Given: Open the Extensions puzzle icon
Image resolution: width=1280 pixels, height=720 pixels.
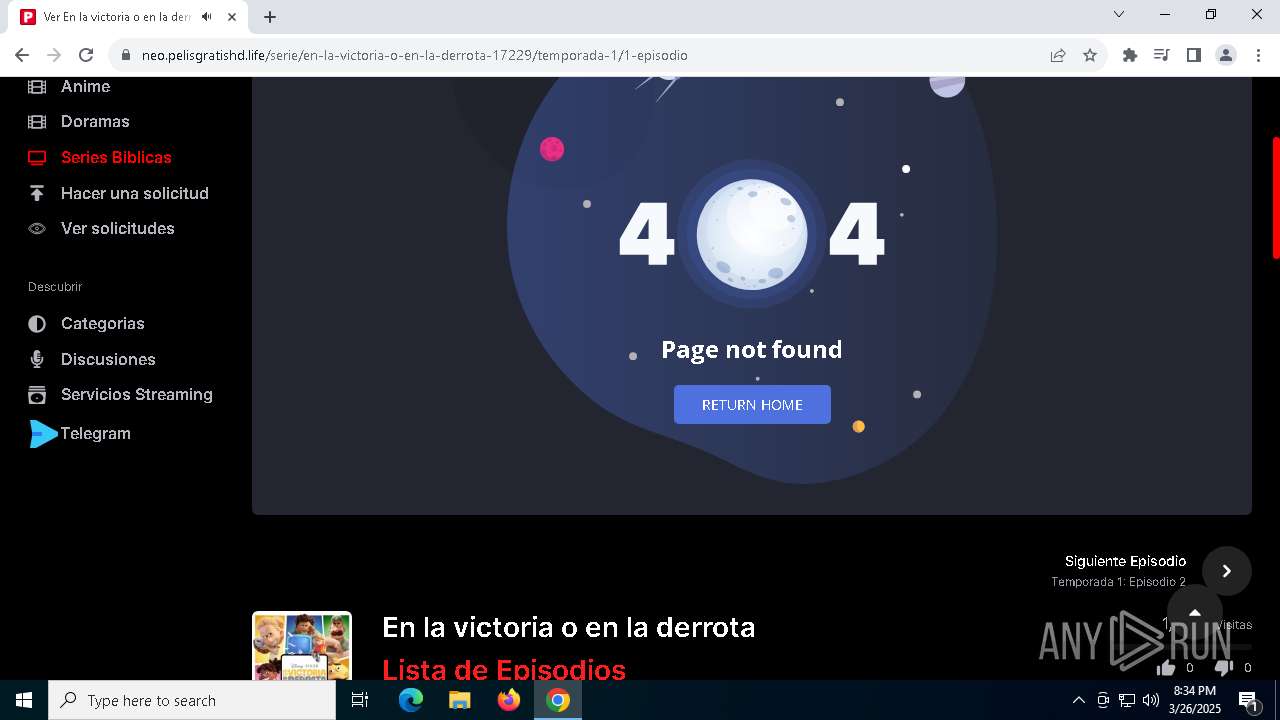Looking at the screenshot, I should coord(1130,55).
